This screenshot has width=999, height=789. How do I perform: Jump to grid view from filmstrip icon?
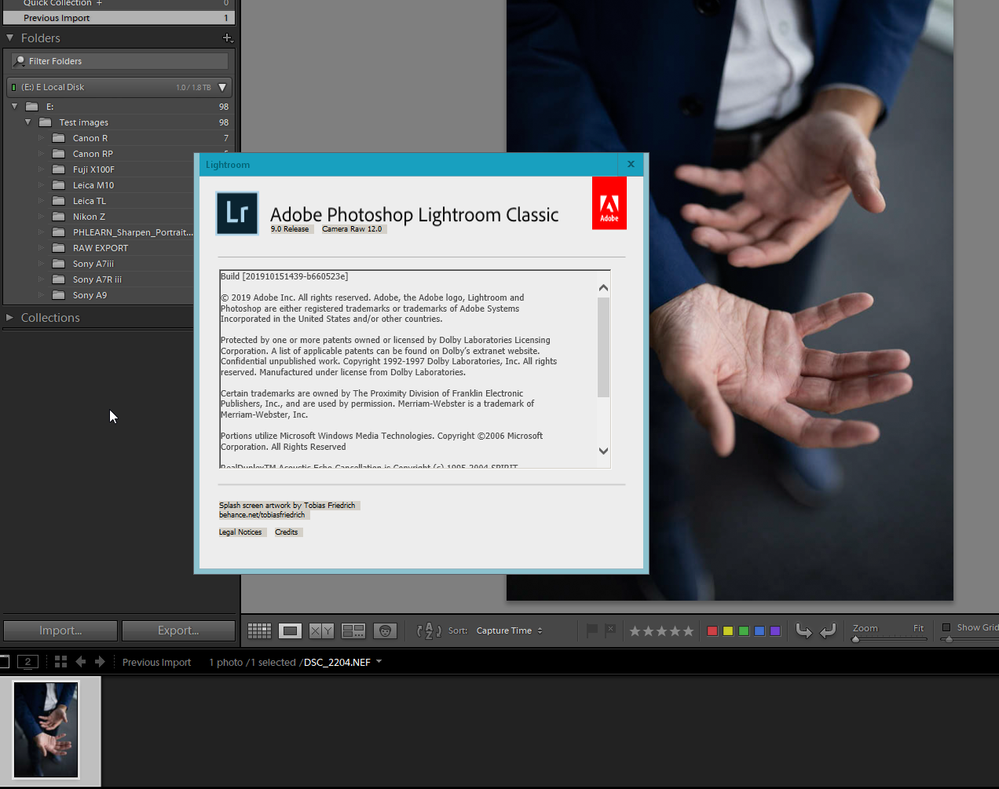61,662
